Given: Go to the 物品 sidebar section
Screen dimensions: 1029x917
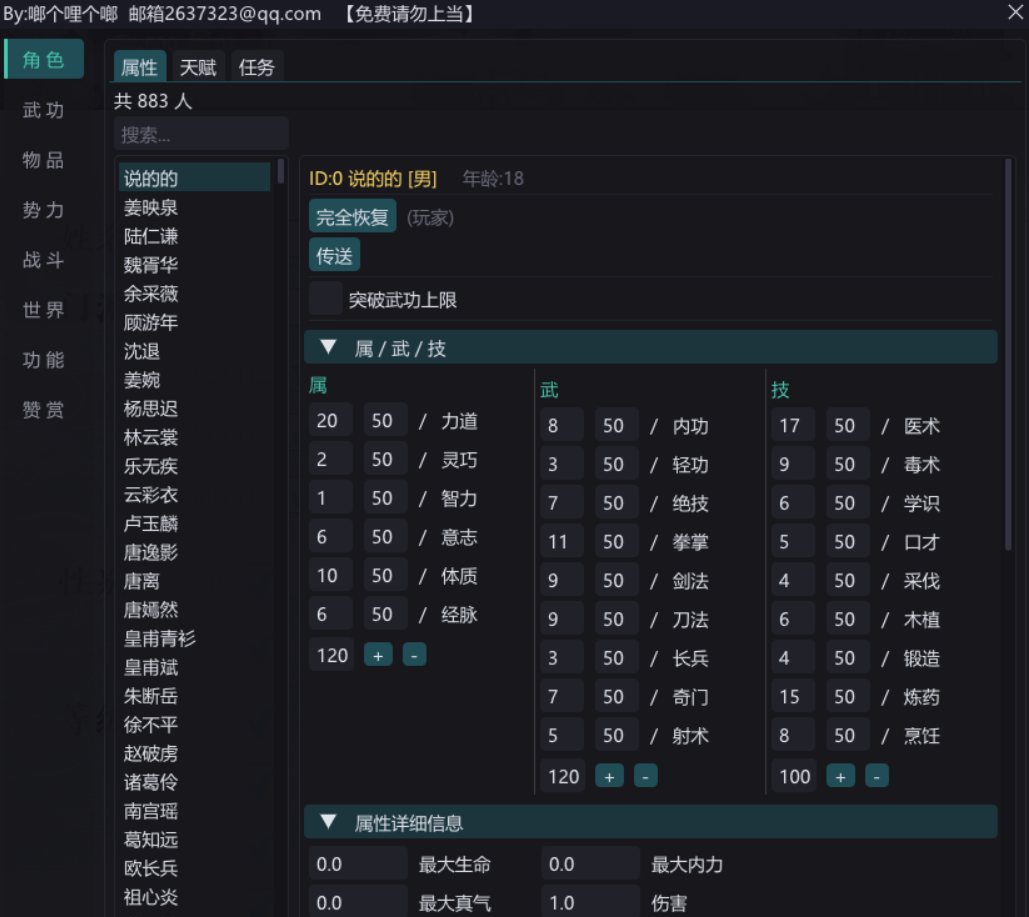Looking at the screenshot, I should (44, 160).
